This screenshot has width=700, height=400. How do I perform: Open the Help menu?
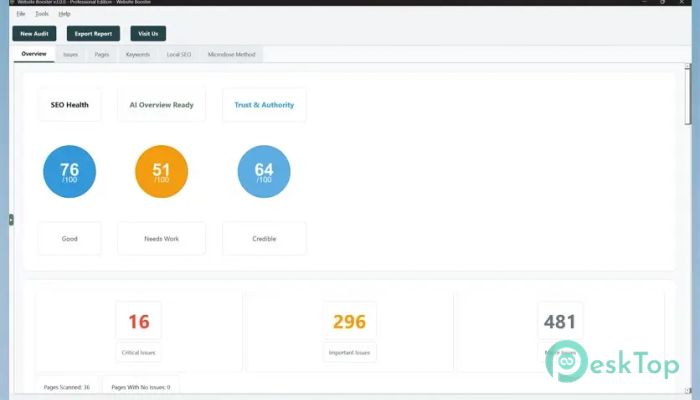point(64,14)
